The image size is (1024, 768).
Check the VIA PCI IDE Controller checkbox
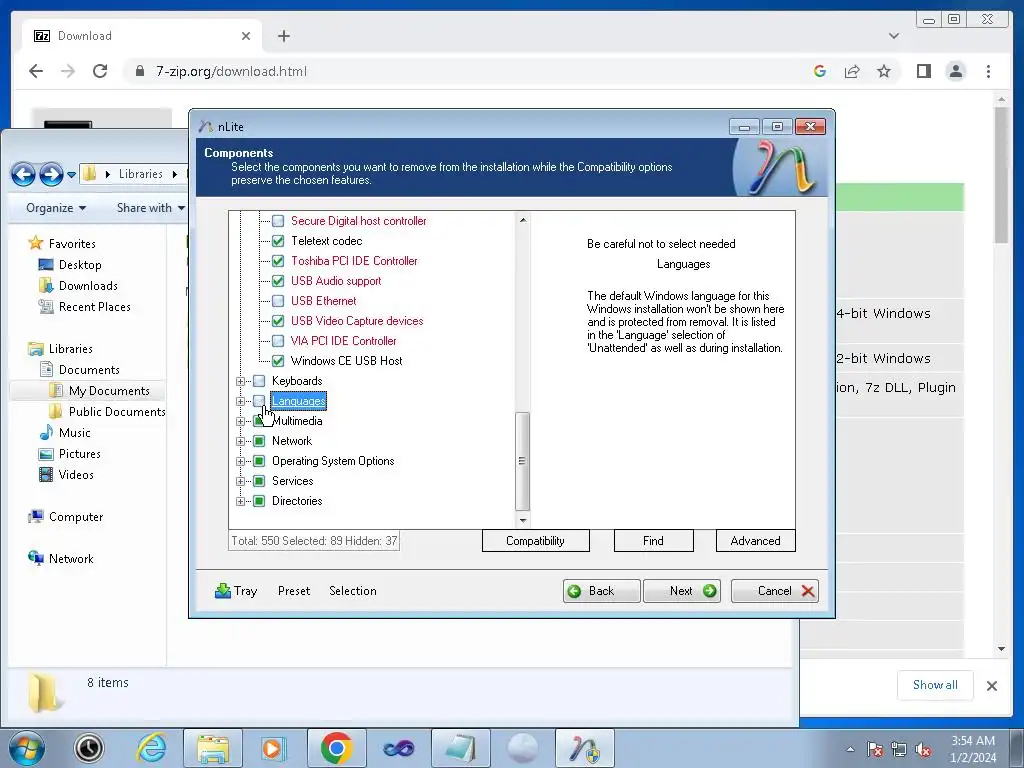tap(278, 341)
